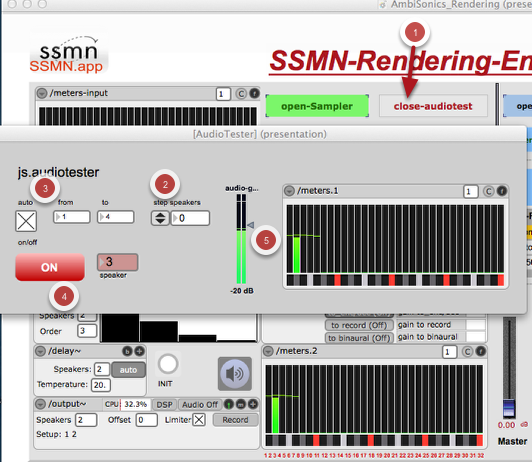Click the Offset number box
This screenshot has height=462, width=532.
pos(147,420)
